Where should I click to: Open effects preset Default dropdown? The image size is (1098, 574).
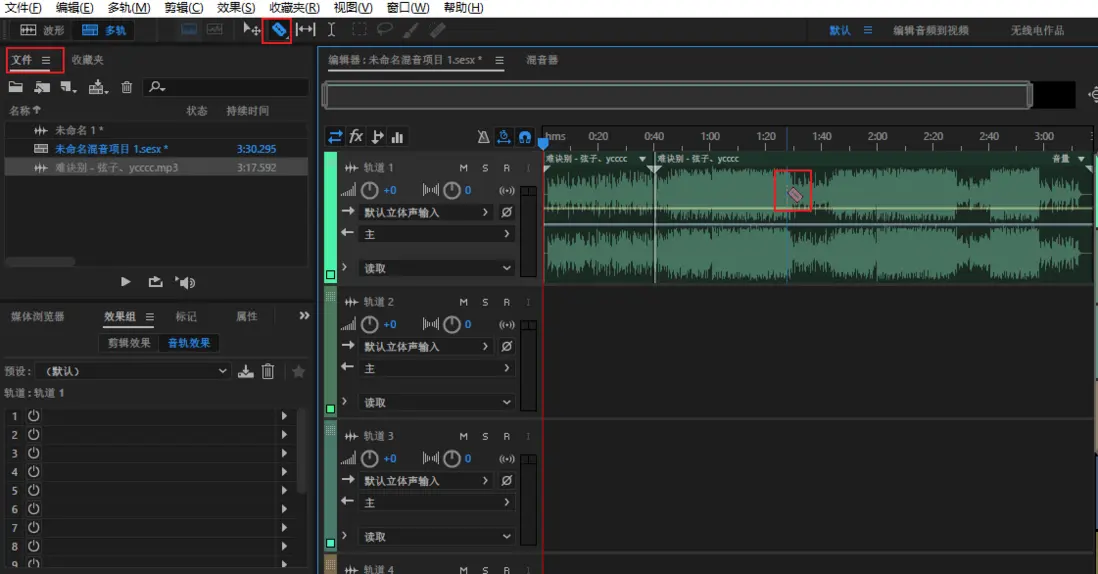(133, 371)
